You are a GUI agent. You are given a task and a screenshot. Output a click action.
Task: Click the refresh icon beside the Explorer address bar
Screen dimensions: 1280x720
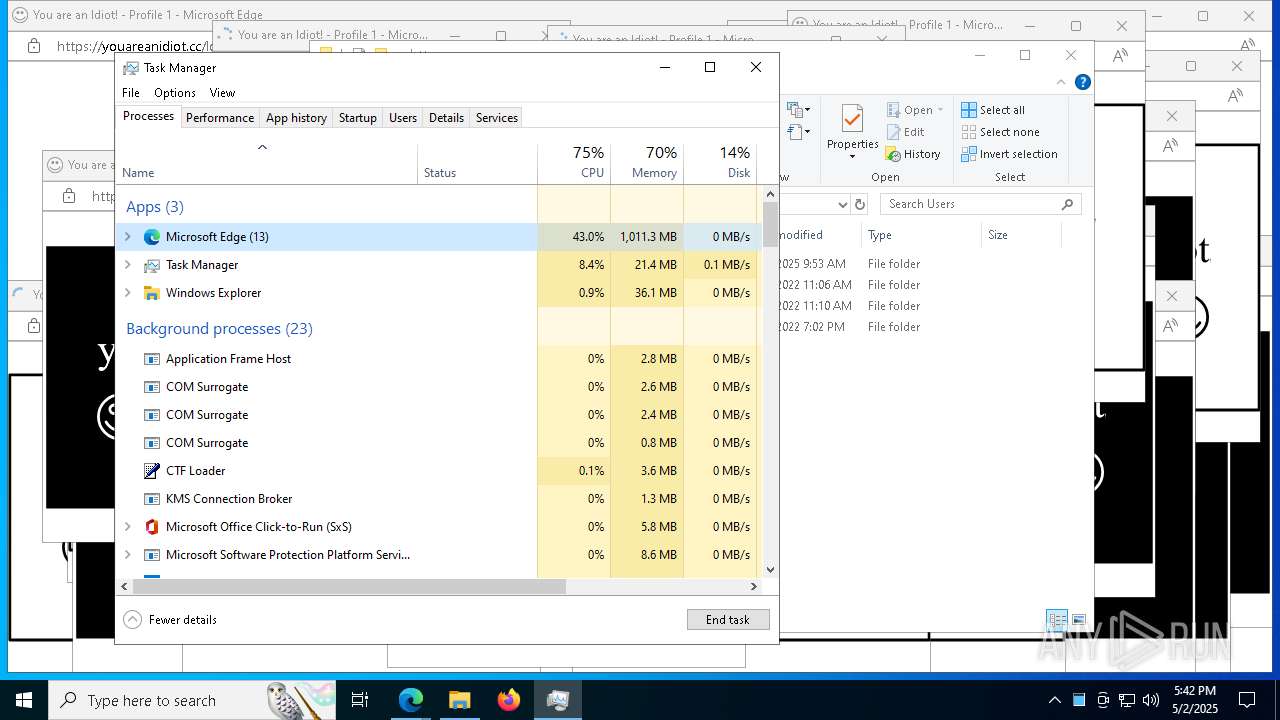point(860,204)
